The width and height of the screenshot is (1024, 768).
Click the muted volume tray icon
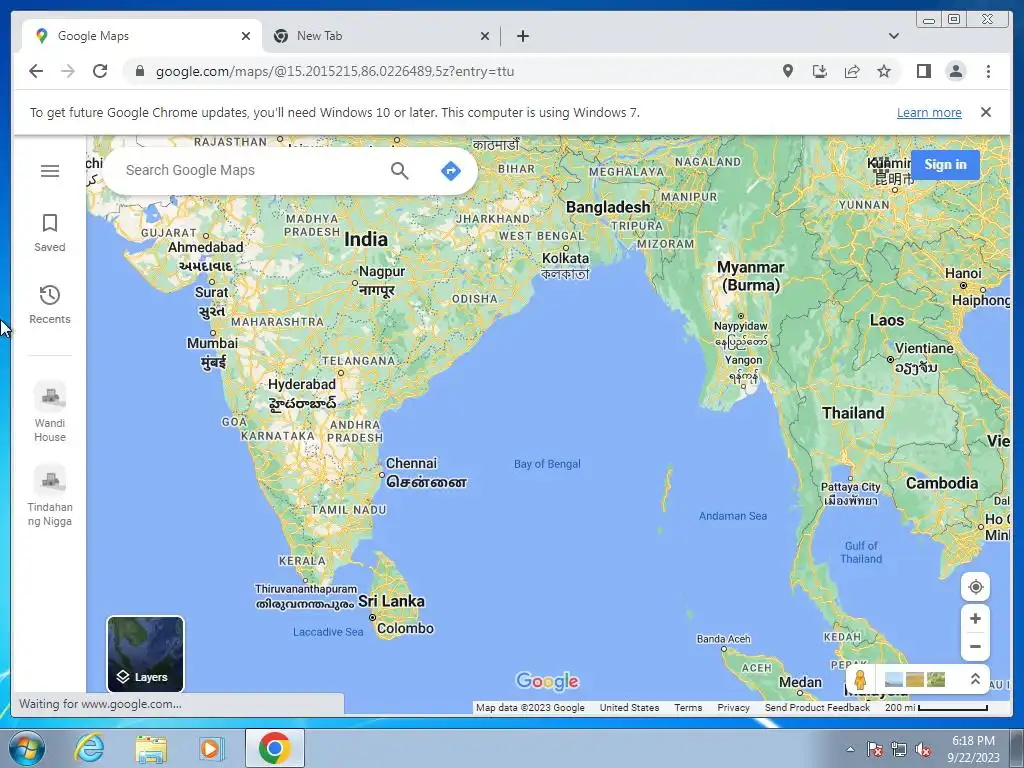(x=923, y=749)
